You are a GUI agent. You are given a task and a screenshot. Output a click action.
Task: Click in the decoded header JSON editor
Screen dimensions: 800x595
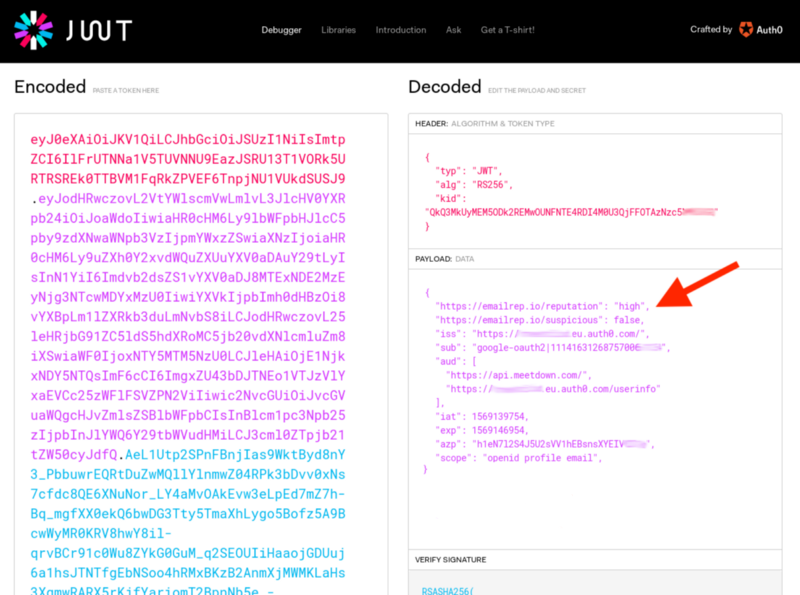pos(595,191)
